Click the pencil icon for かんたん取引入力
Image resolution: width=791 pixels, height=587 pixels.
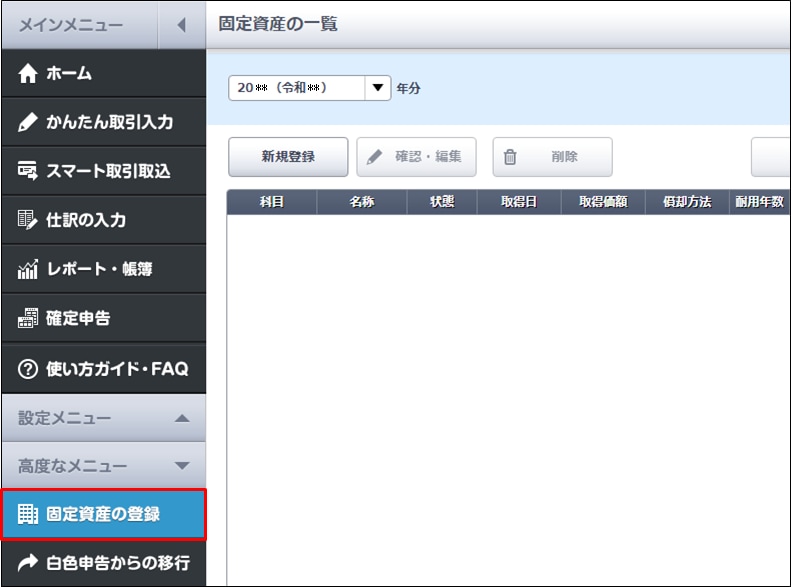coord(27,122)
